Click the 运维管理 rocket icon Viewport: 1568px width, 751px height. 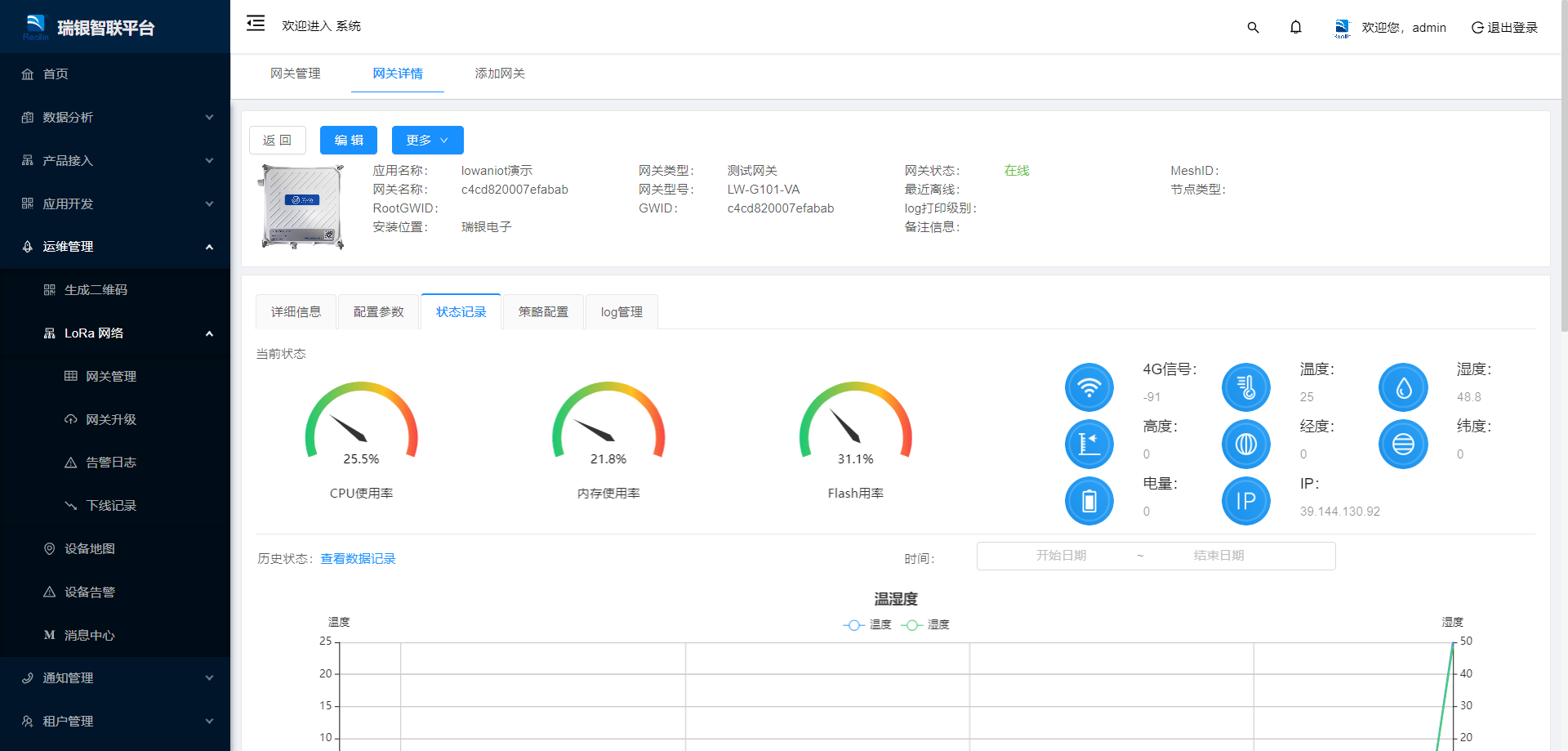[28, 247]
